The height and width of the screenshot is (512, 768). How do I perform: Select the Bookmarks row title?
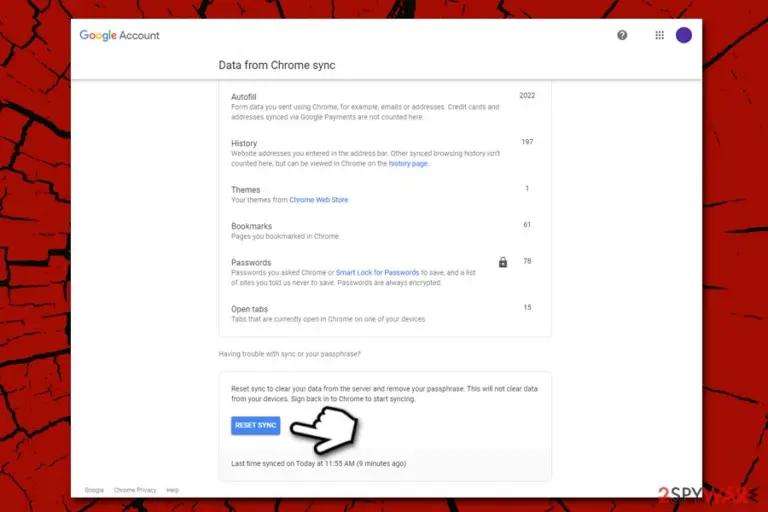251,226
